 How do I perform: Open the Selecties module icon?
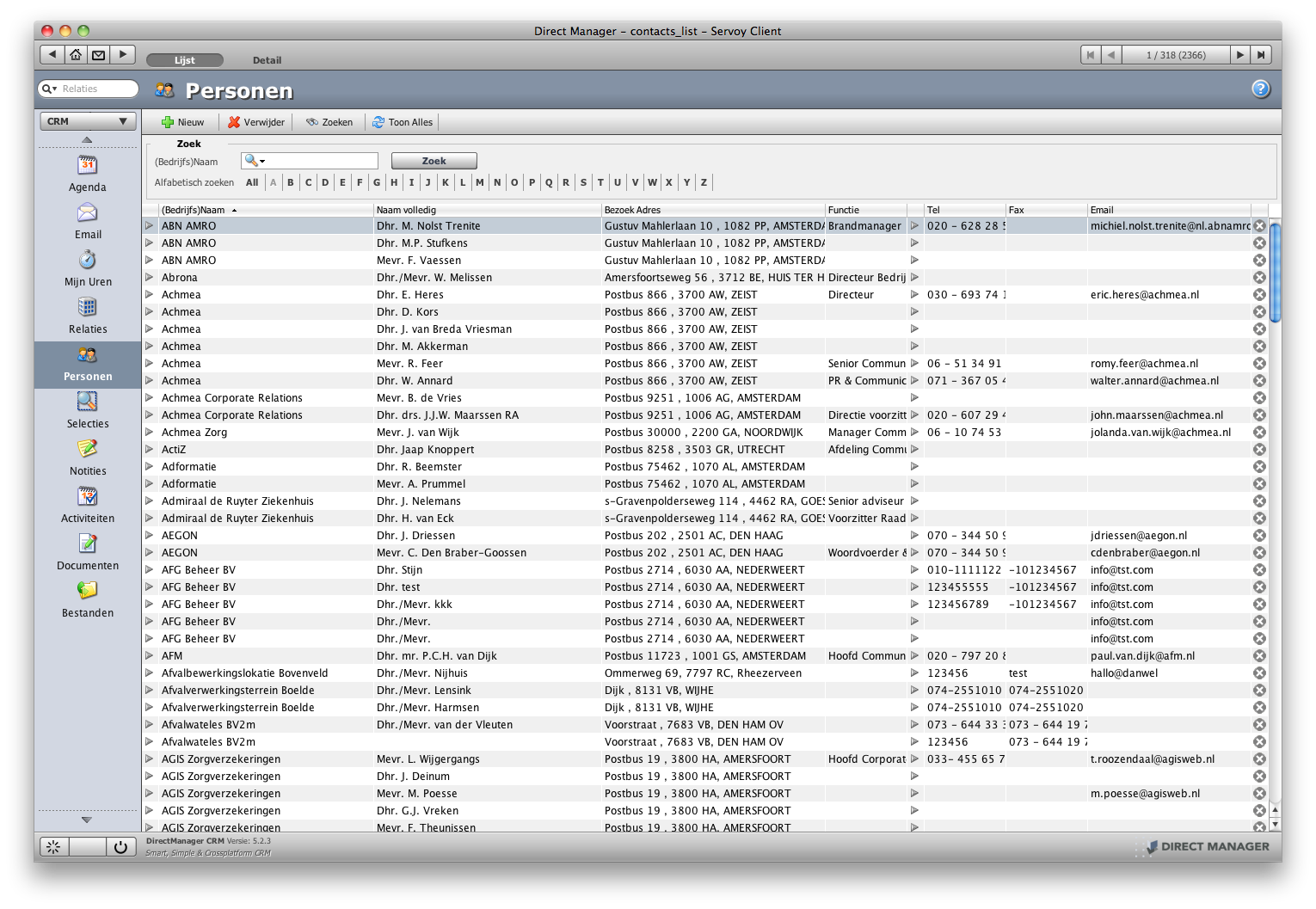[x=88, y=402]
